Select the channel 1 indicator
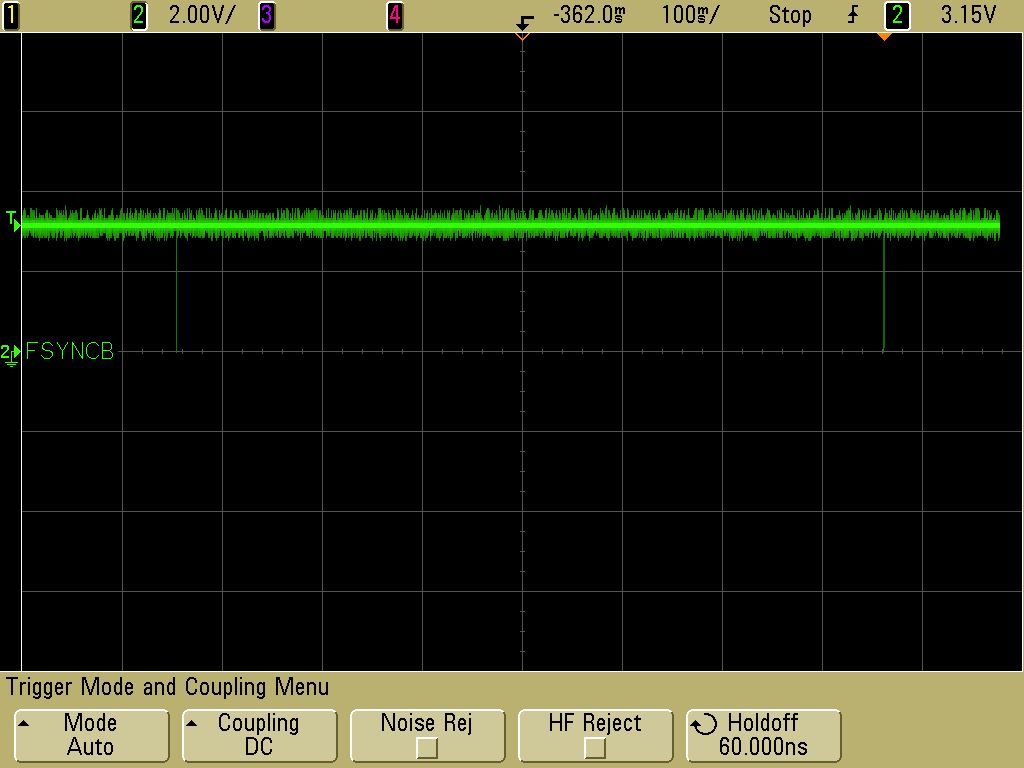 click(x=11, y=15)
